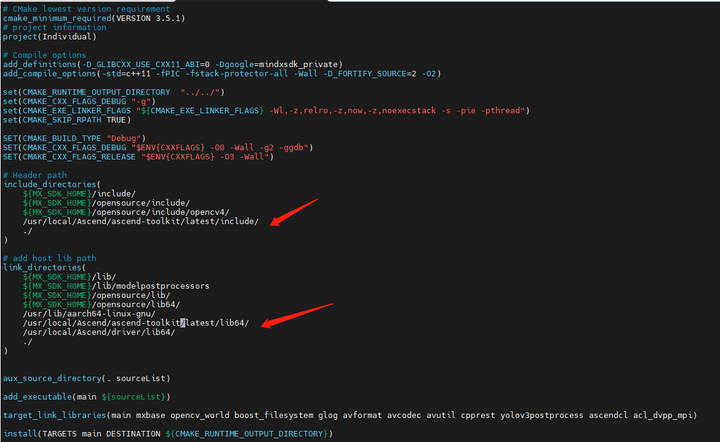Image resolution: width=720 pixels, height=442 pixels.
Task: Place cursor on add_definitions line
Action: [173, 64]
